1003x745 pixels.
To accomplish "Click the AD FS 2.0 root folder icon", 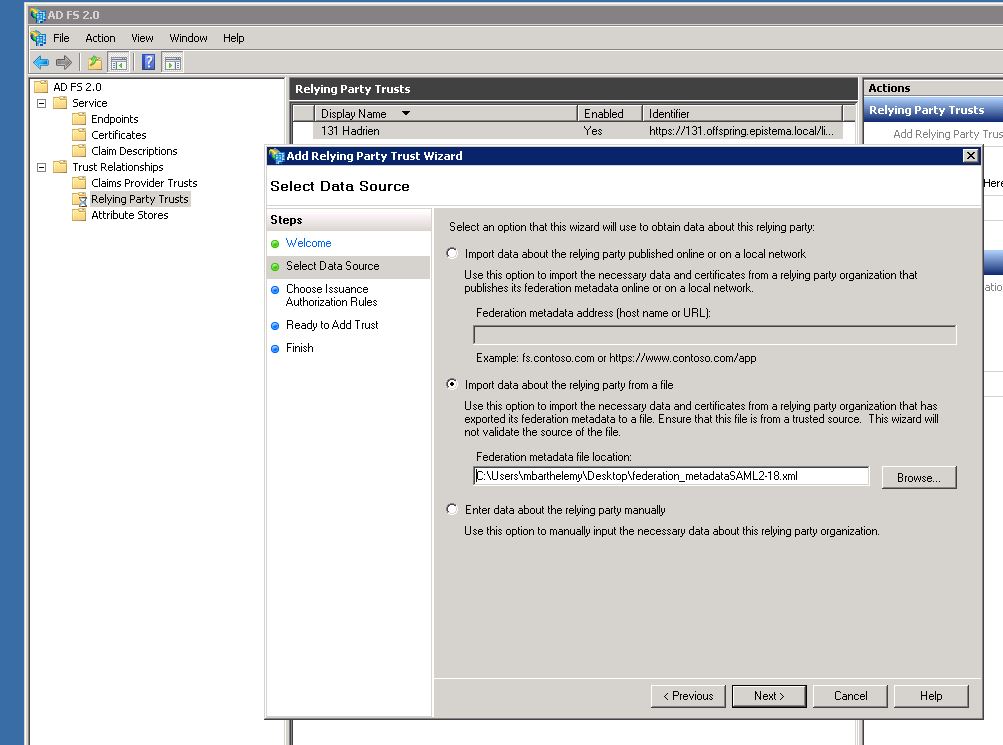I will click(x=42, y=87).
